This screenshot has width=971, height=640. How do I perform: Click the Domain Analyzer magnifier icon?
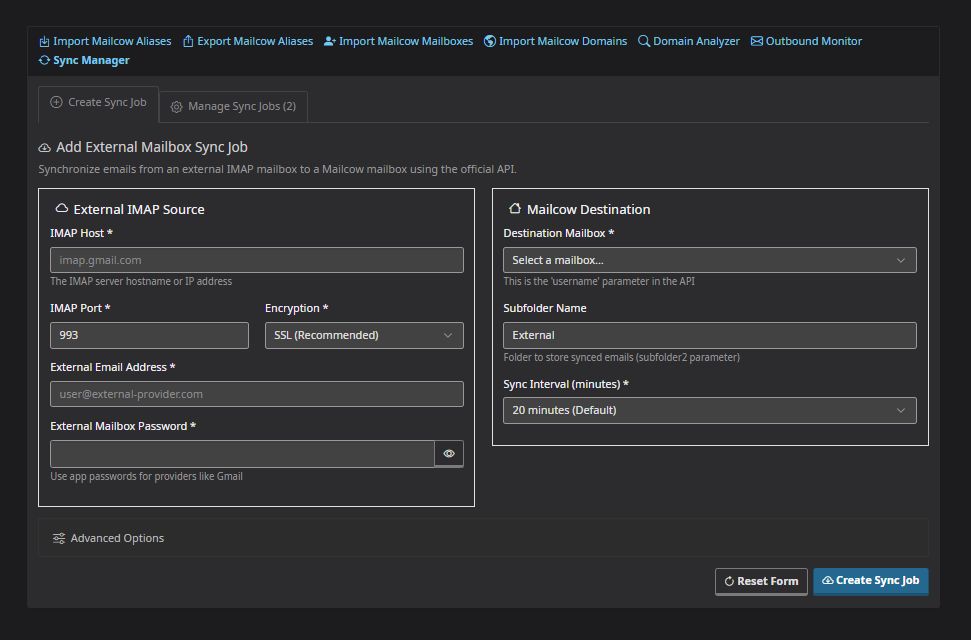click(644, 42)
